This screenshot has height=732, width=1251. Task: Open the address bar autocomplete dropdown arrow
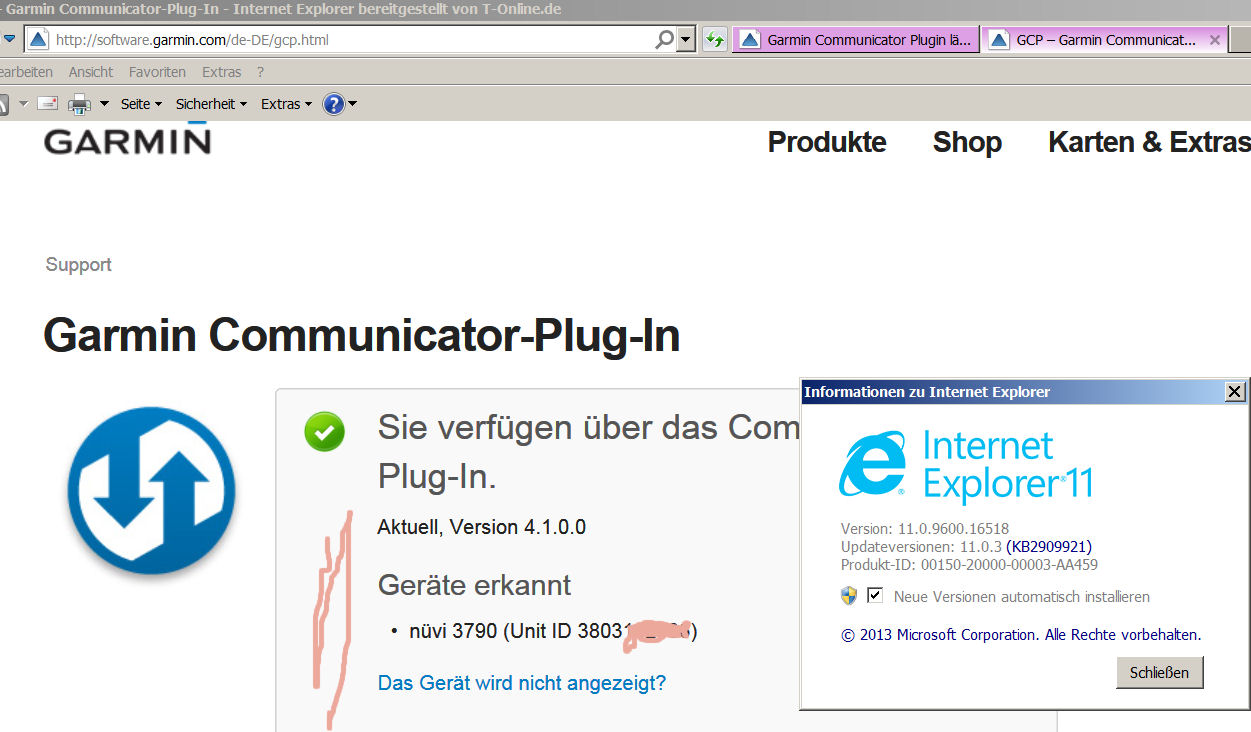pyautogui.click(x=685, y=40)
